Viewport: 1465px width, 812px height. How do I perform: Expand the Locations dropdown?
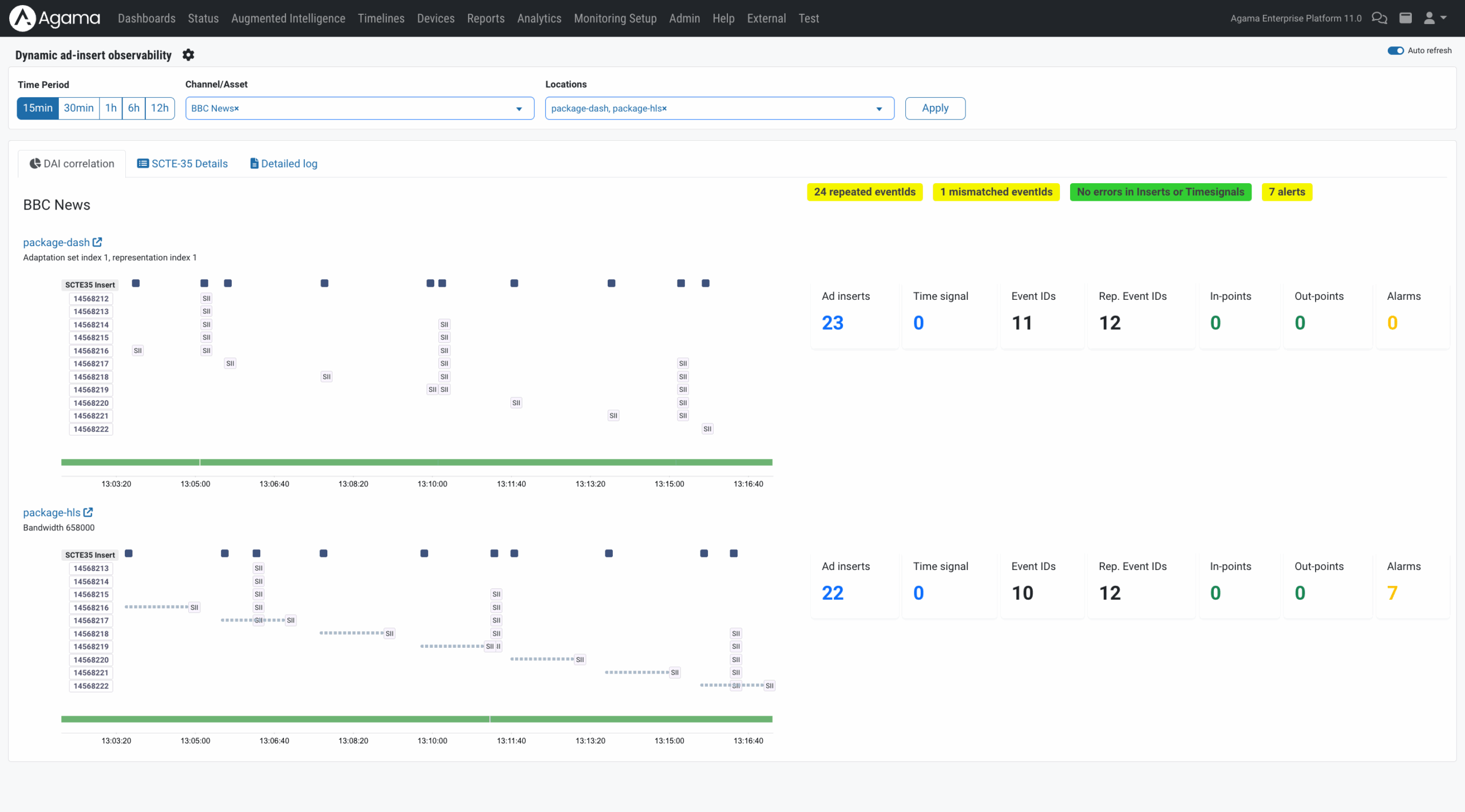880,108
